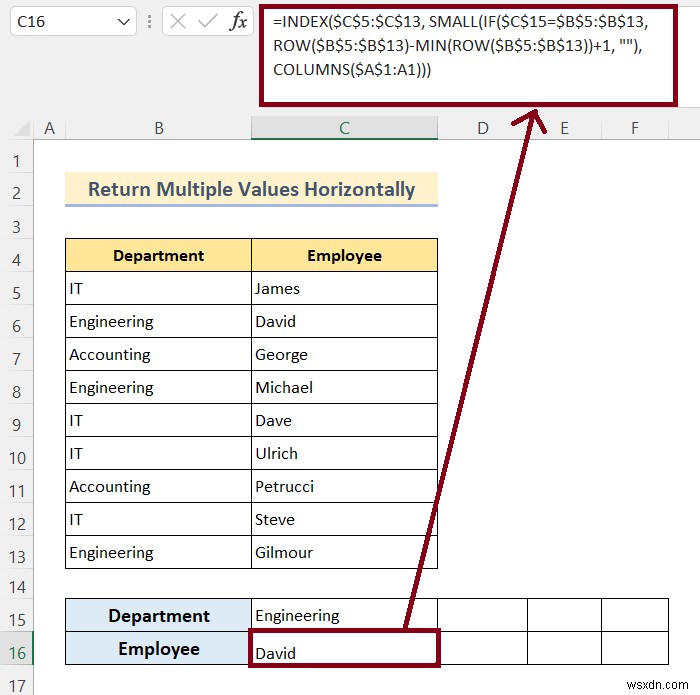Select cell C15 containing 'Engineering'
Viewport: 700px width, 695px height.
(344, 615)
